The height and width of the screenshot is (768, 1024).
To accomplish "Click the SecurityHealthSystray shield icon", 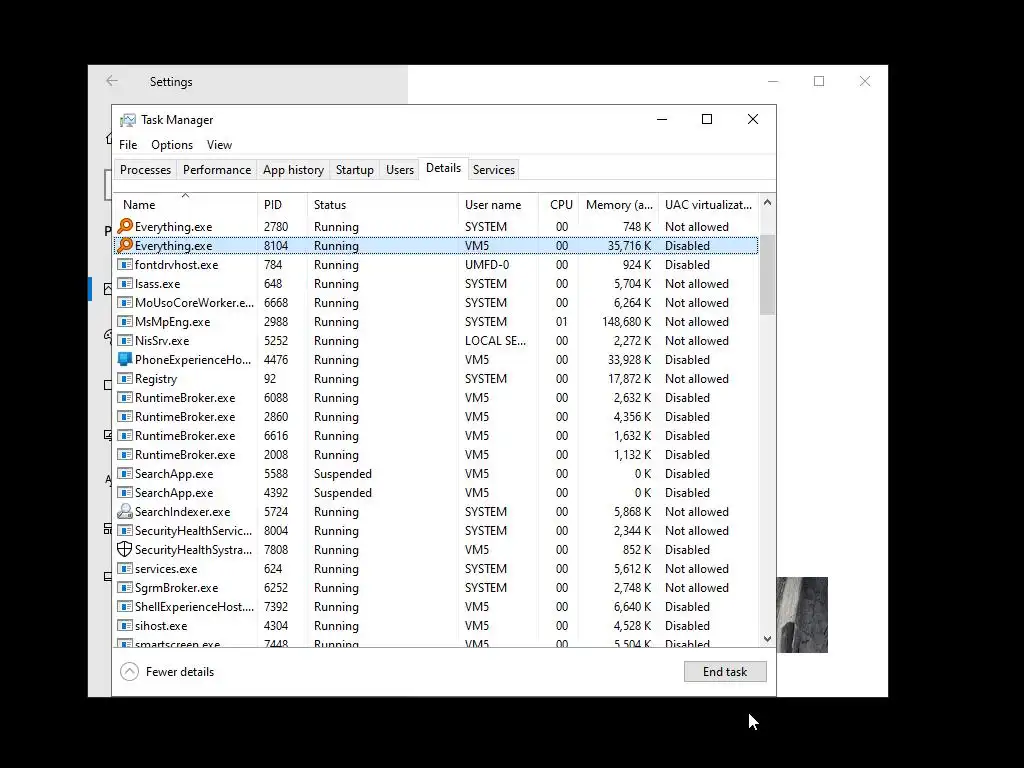I will 125,549.
